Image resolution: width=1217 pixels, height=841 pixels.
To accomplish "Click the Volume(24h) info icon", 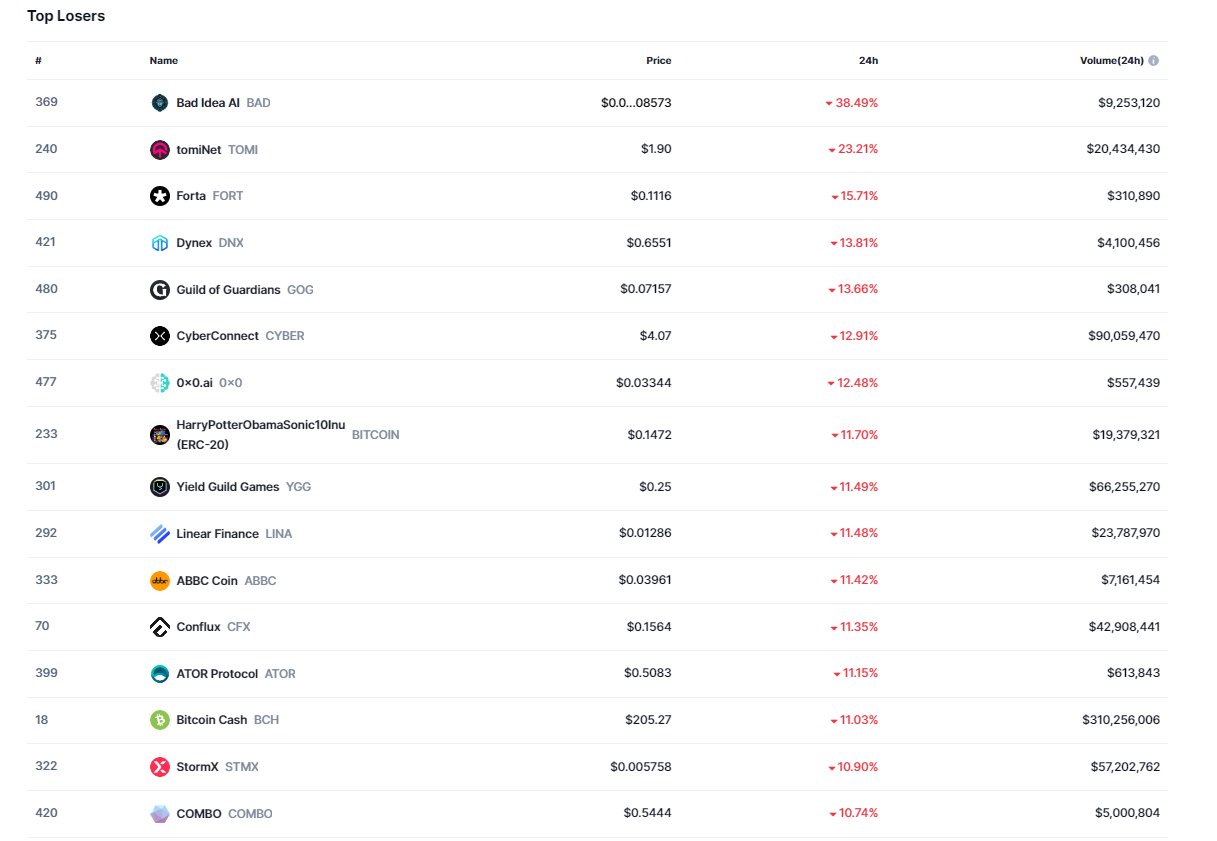I will (1153, 61).
